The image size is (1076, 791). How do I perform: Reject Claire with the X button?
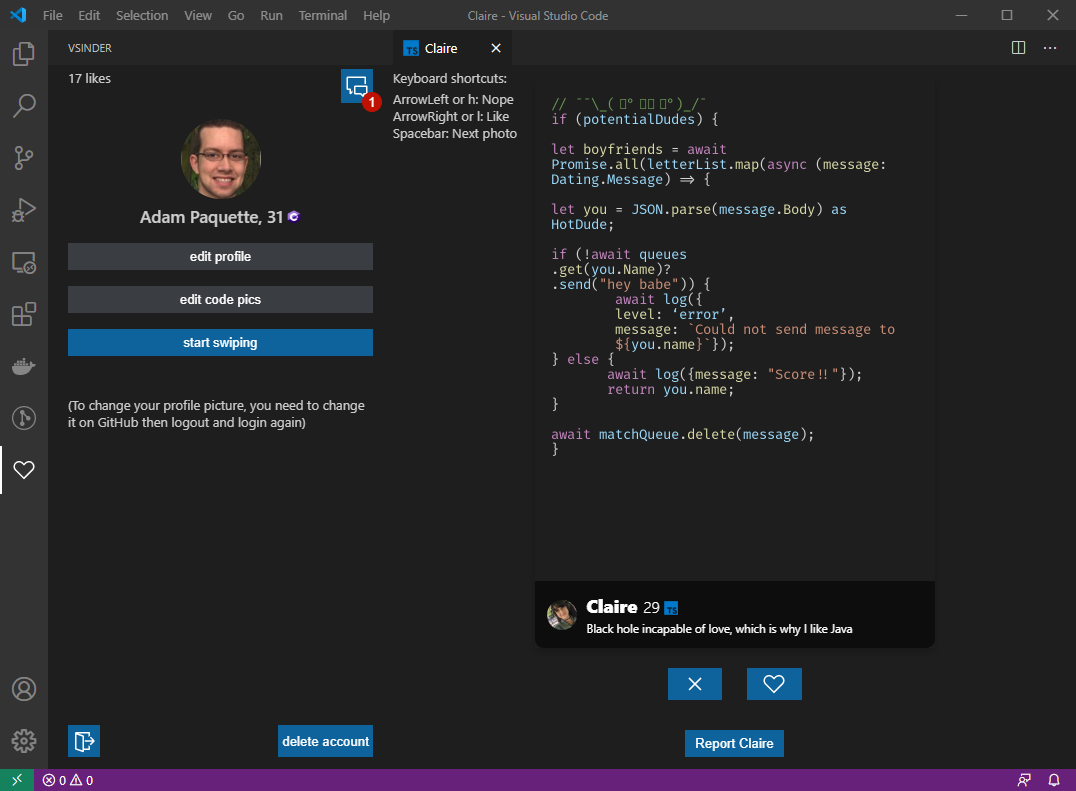(695, 684)
